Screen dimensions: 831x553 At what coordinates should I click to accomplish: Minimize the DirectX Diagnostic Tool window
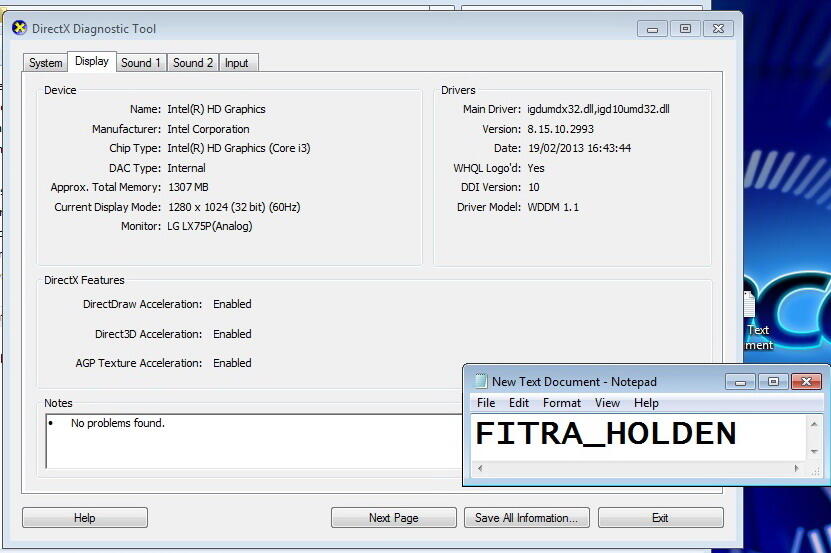point(652,29)
